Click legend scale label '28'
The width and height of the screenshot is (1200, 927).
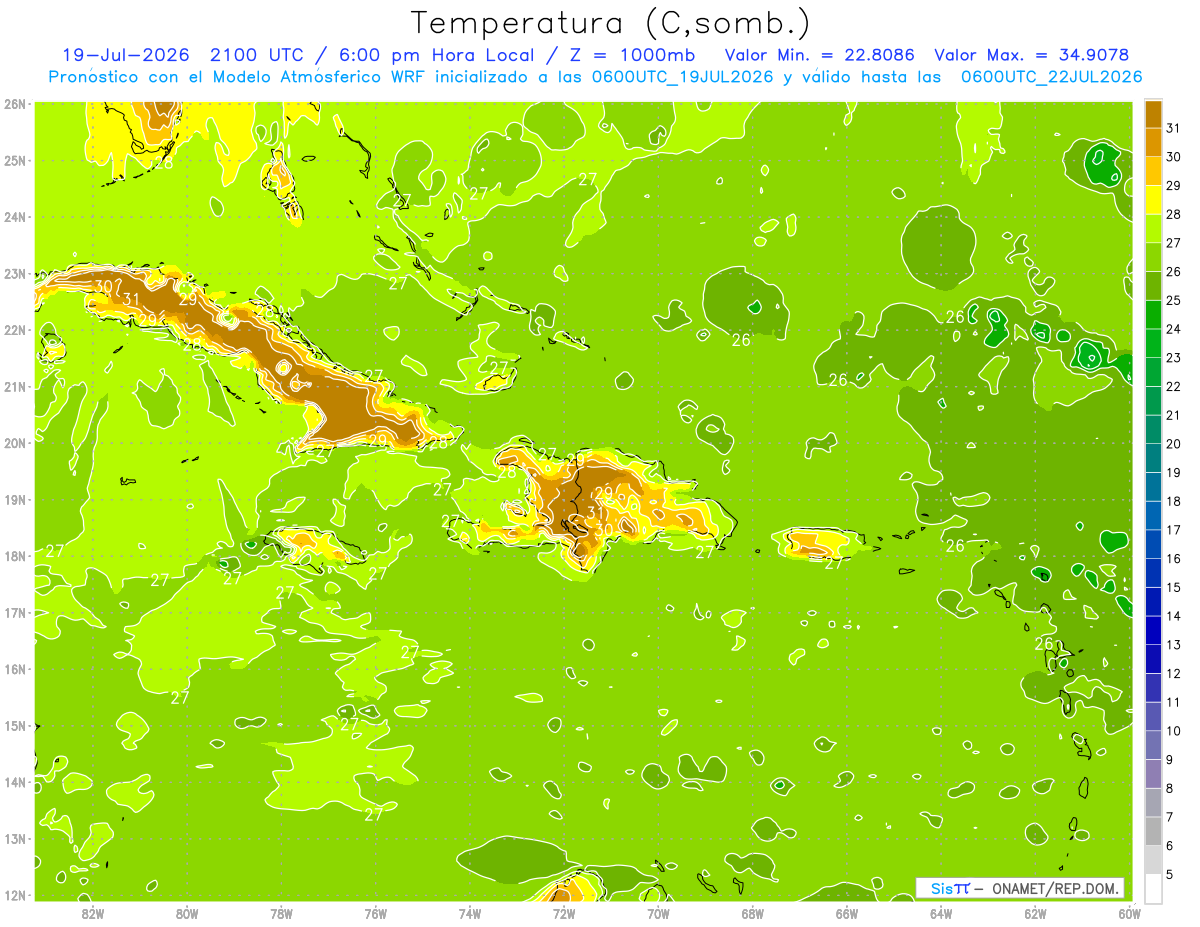tap(1173, 213)
